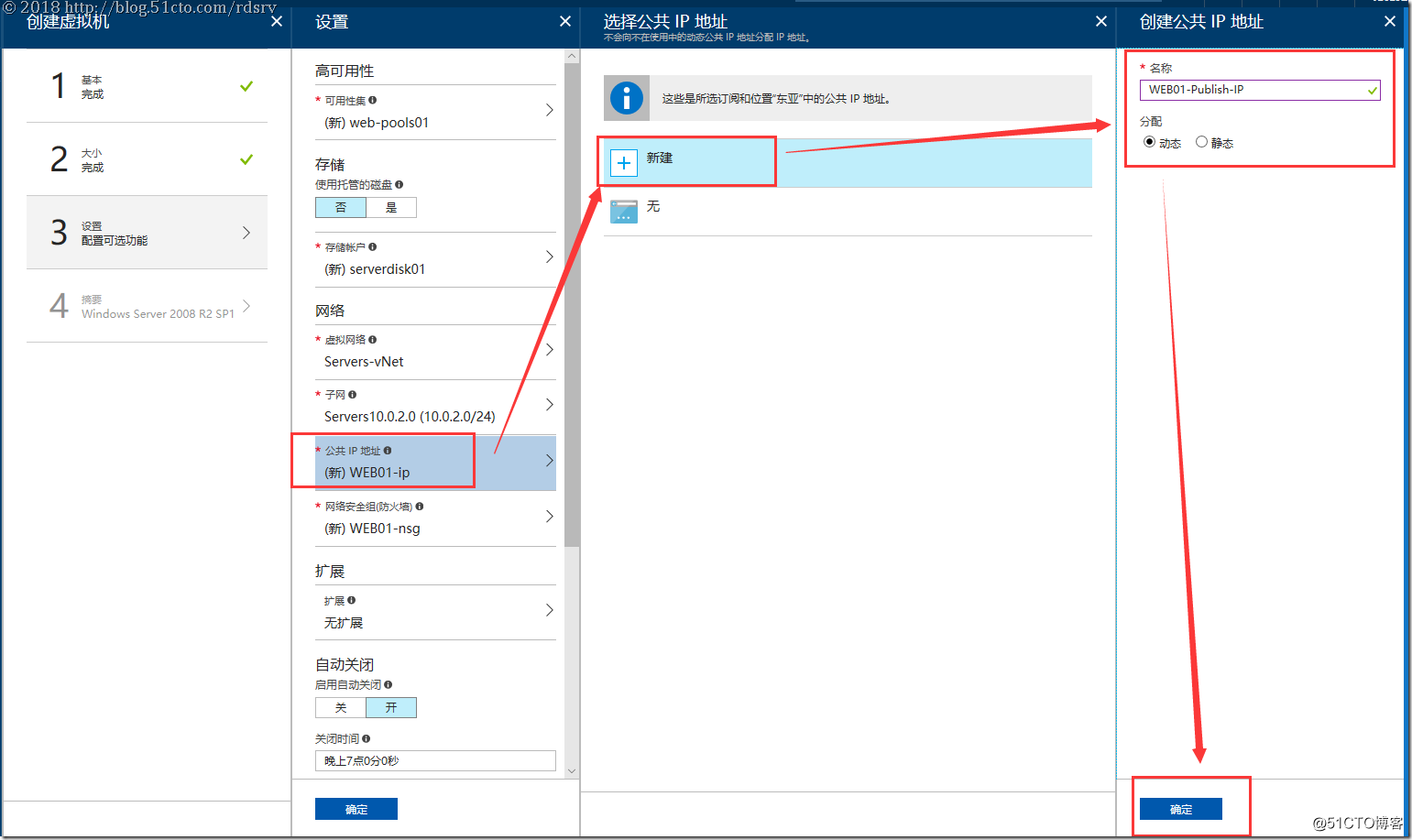This screenshot has width=1412, height=840.
Task: Open step 3 配置可选功能
Action: 147,233
